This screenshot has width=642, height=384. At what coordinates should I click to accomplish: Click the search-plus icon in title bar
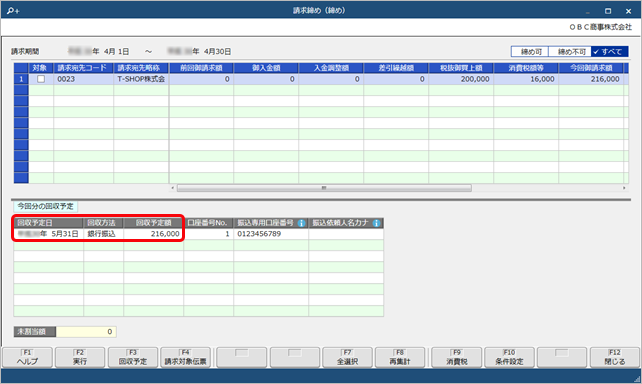(x=13, y=11)
